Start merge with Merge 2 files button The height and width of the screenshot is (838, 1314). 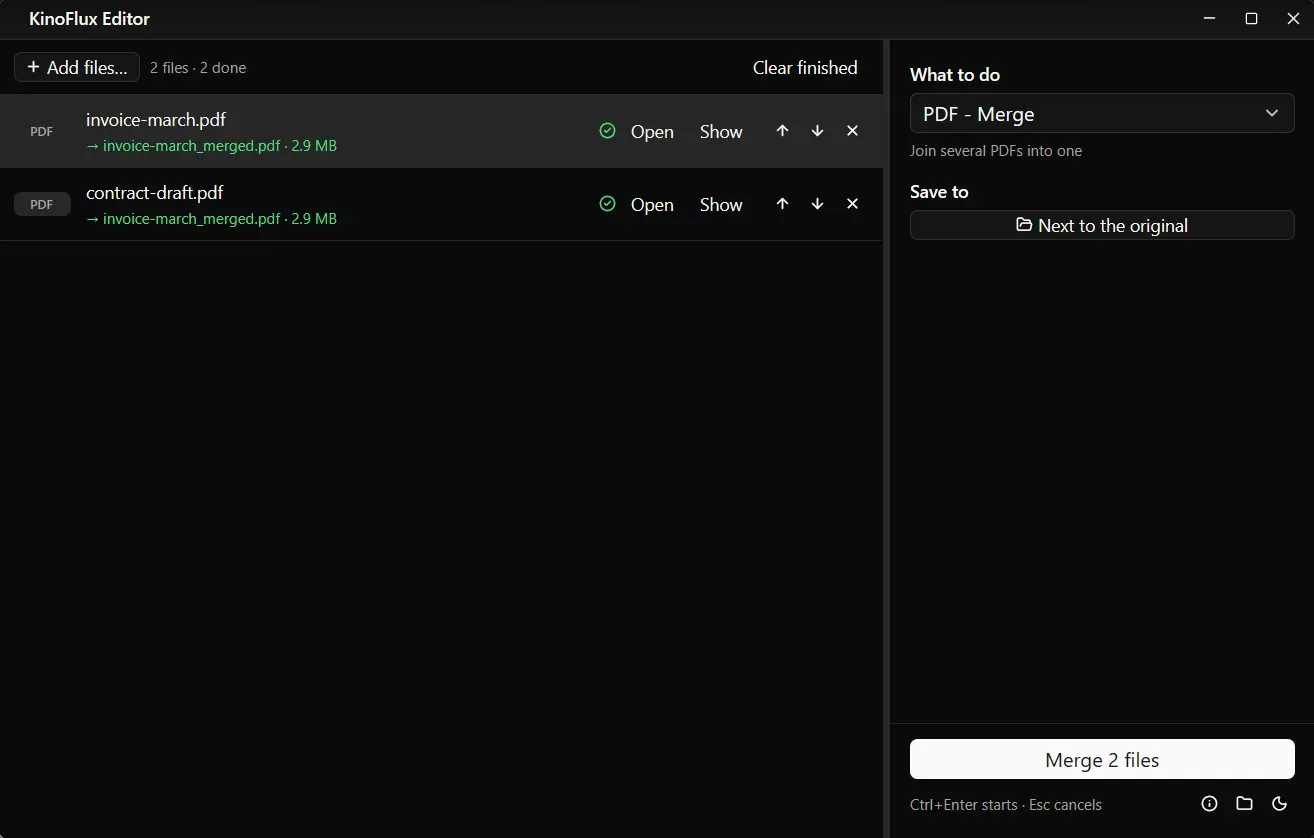tap(1102, 760)
